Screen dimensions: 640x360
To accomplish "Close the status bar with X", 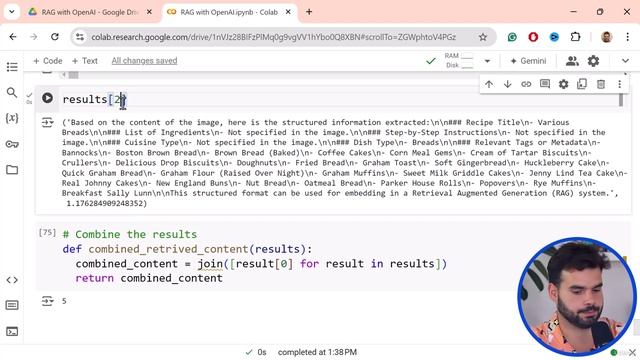I will (633, 352).
